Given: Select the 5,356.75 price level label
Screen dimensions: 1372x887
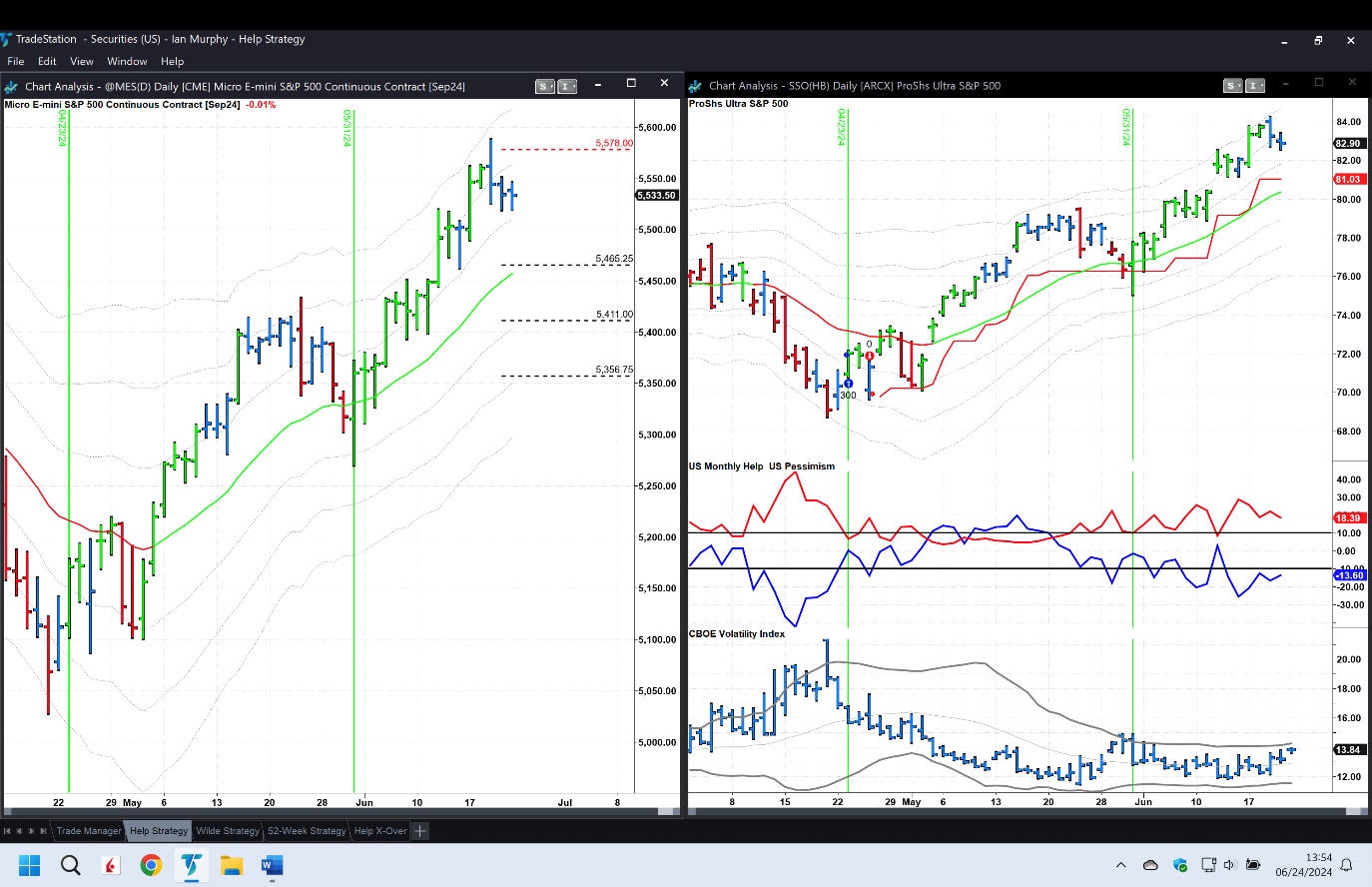Looking at the screenshot, I should click(x=614, y=370).
